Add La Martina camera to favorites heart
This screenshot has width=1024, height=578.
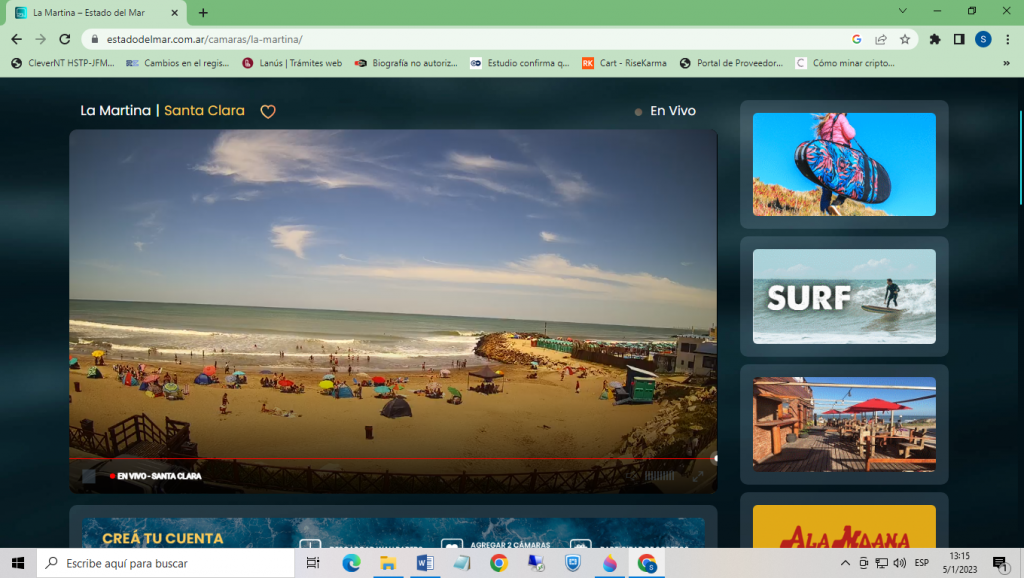point(268,112)
